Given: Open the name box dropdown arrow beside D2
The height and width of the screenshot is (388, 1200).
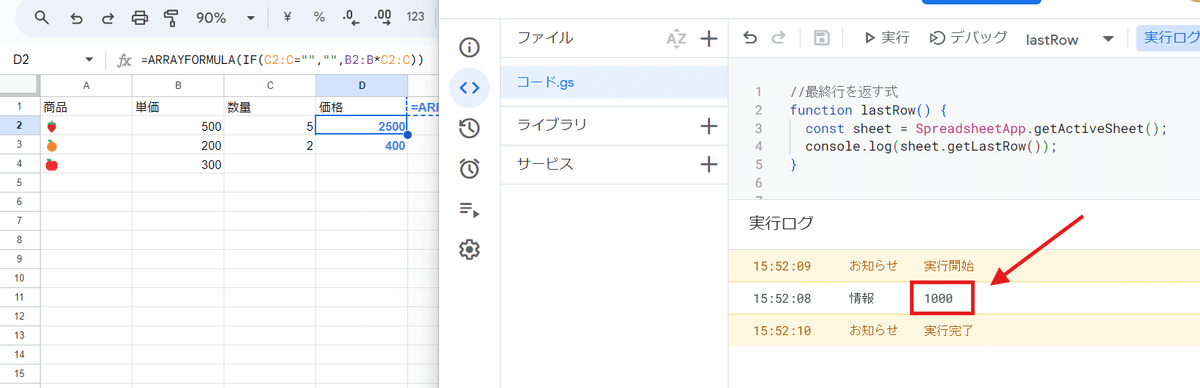Looking at the screenshot, I should [x=89, y=60].
